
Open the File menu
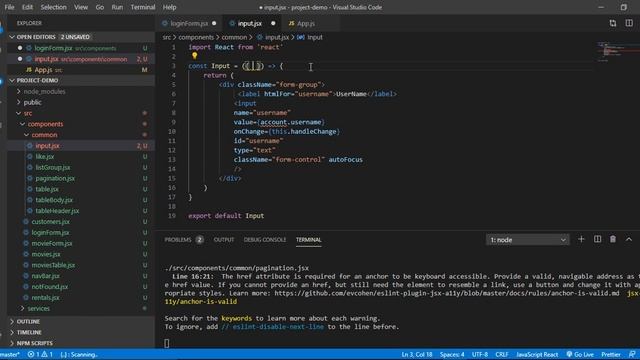click(9, 7)
